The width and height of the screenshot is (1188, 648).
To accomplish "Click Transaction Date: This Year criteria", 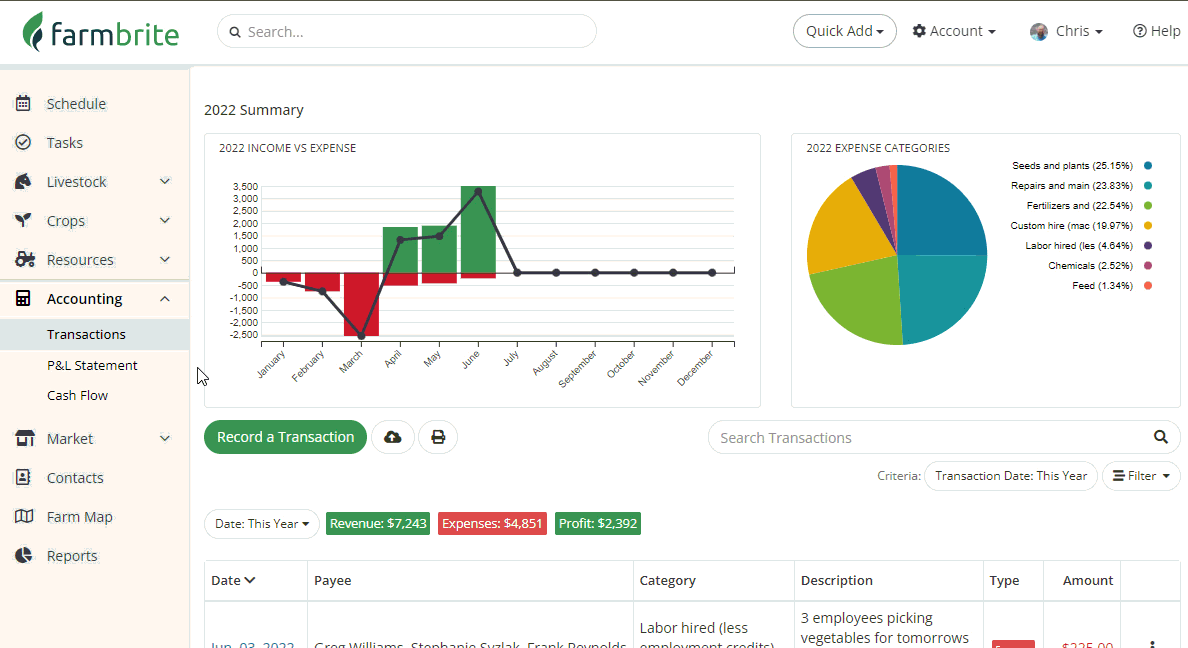I will pos(1011,476).
